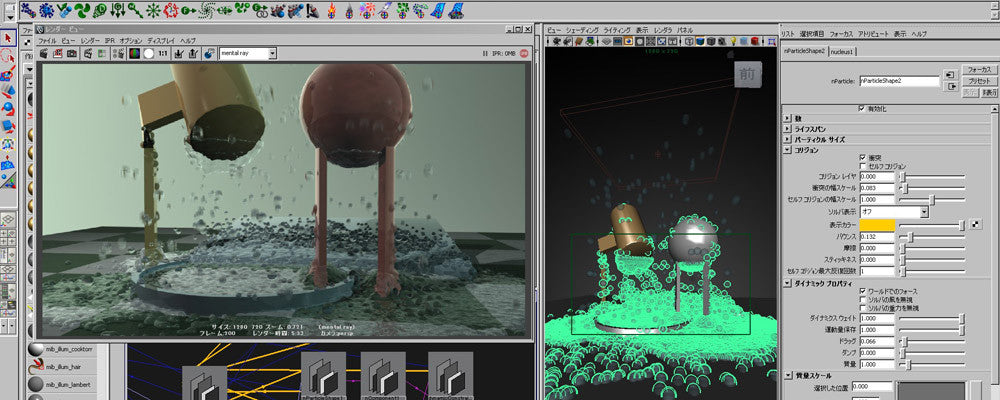Open the IPR menu in Render View
The width and height of the screenshot is (1000, 400).
(x=110, y=41)
